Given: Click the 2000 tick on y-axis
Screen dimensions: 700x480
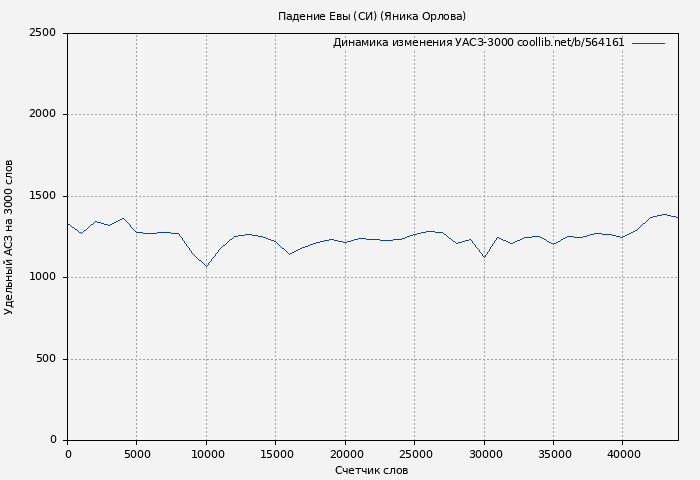Looking at the screenshot, I should click(42, 114).
